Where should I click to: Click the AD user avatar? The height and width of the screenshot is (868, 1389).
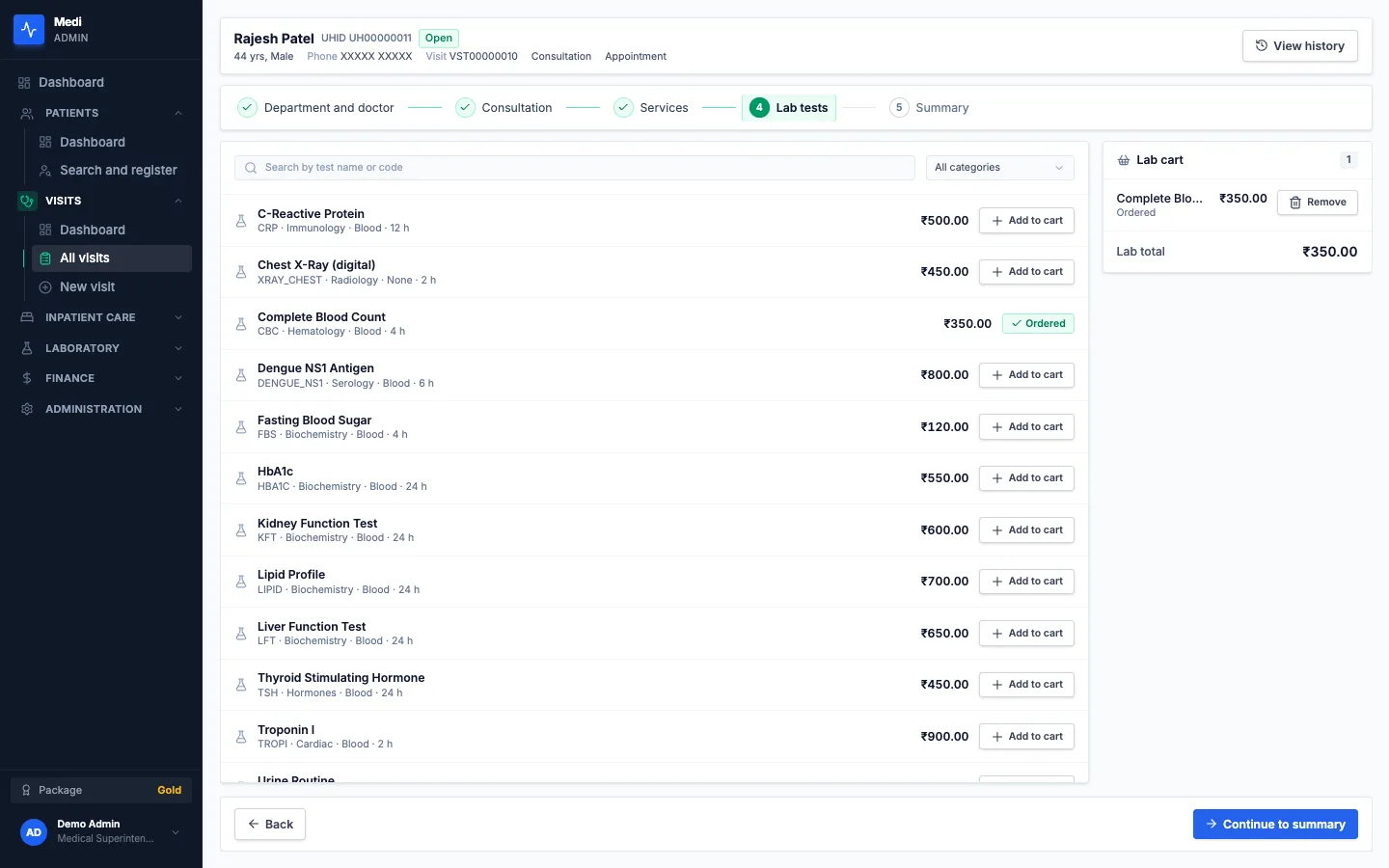34,831
